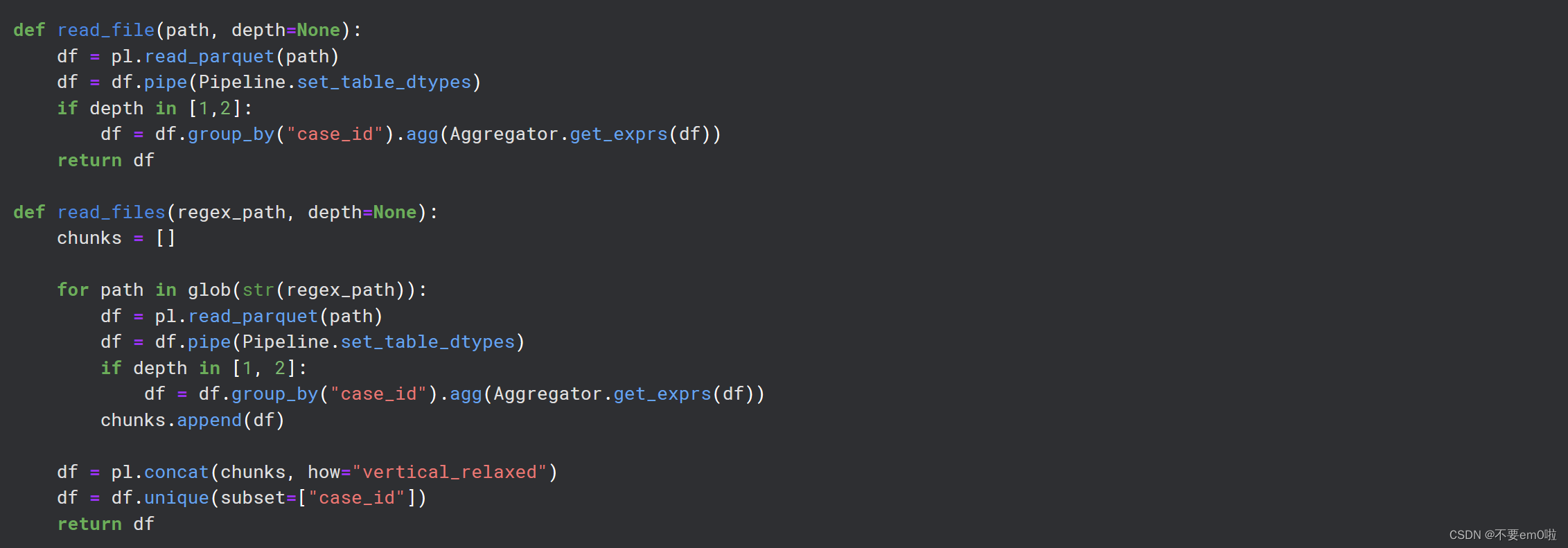Click the CSDN watermark text
This screenshot has width=1568, height=548.
click(1502, 535)
